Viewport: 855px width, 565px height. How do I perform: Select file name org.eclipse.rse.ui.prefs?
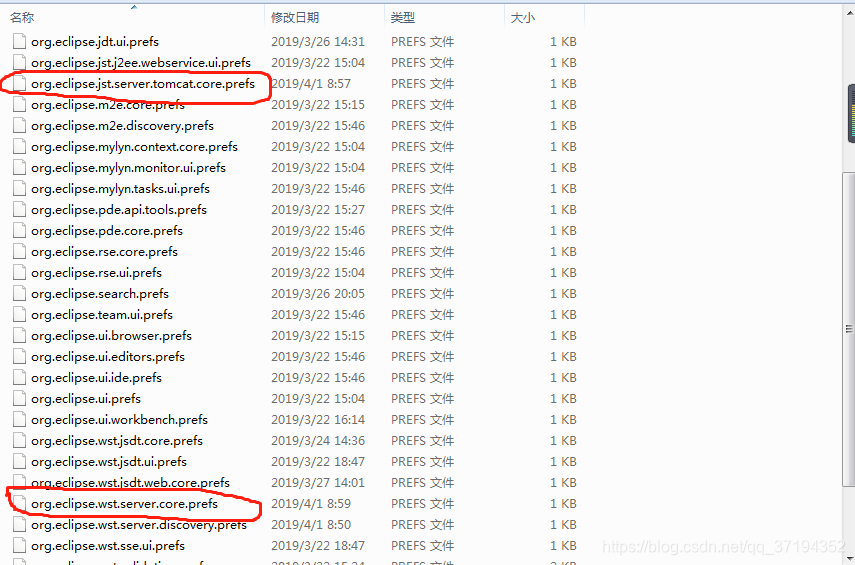[97, 273]
